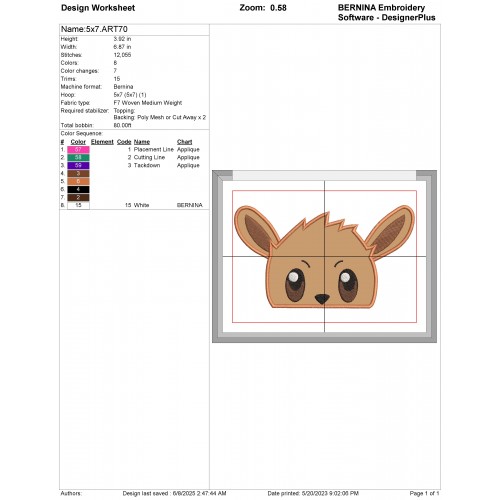Click the dark brown swatch numbered 2
500x500 pixels.
click(78, 198)
